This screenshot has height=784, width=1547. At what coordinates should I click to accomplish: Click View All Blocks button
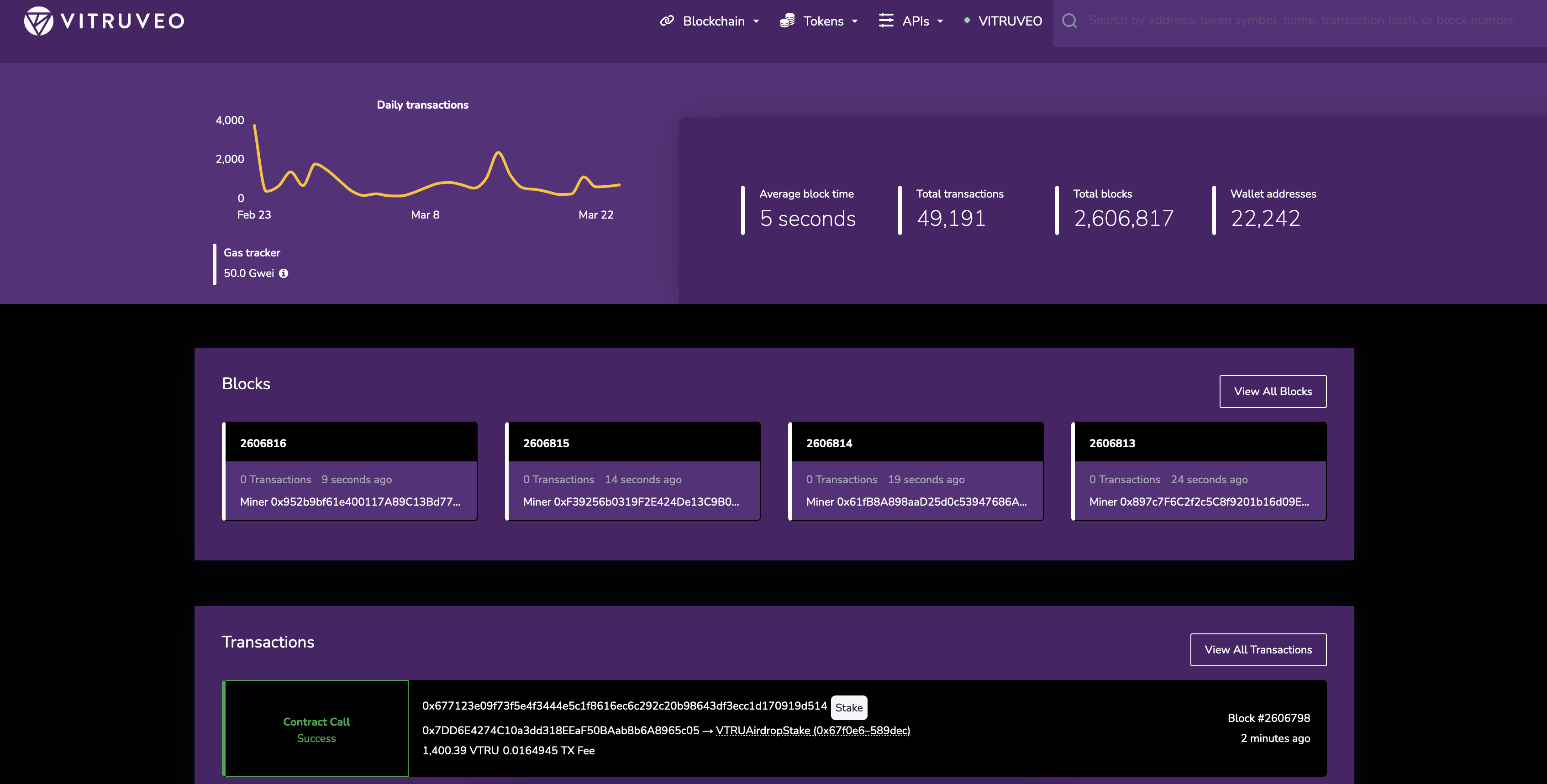pyautogui.click(x=1273, y=392)
